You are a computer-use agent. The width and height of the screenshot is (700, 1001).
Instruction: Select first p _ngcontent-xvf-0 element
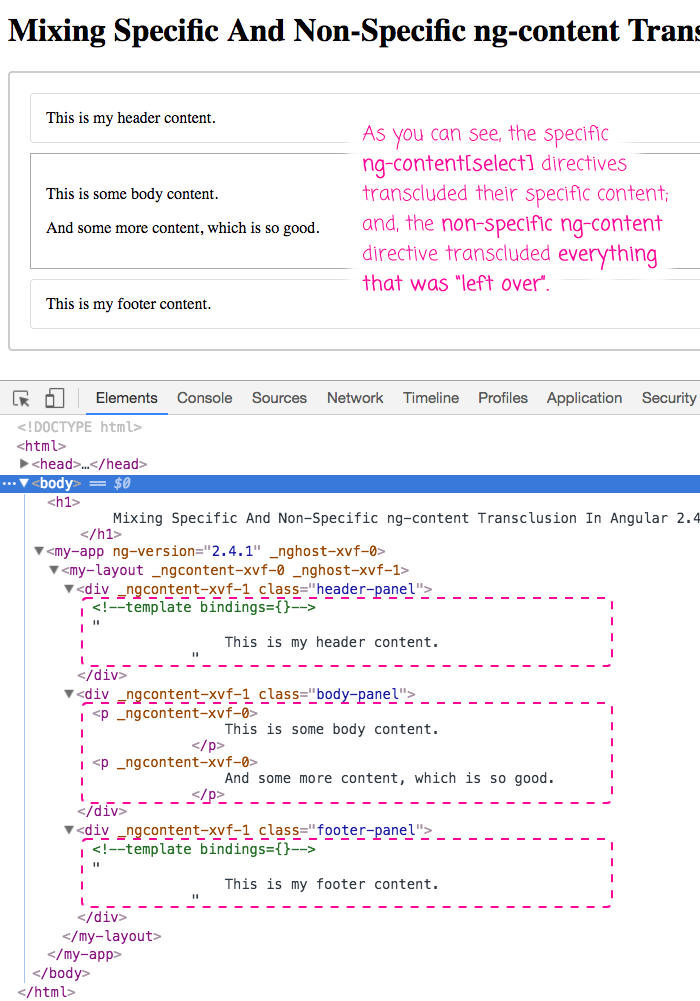click(x=175, y=713)
